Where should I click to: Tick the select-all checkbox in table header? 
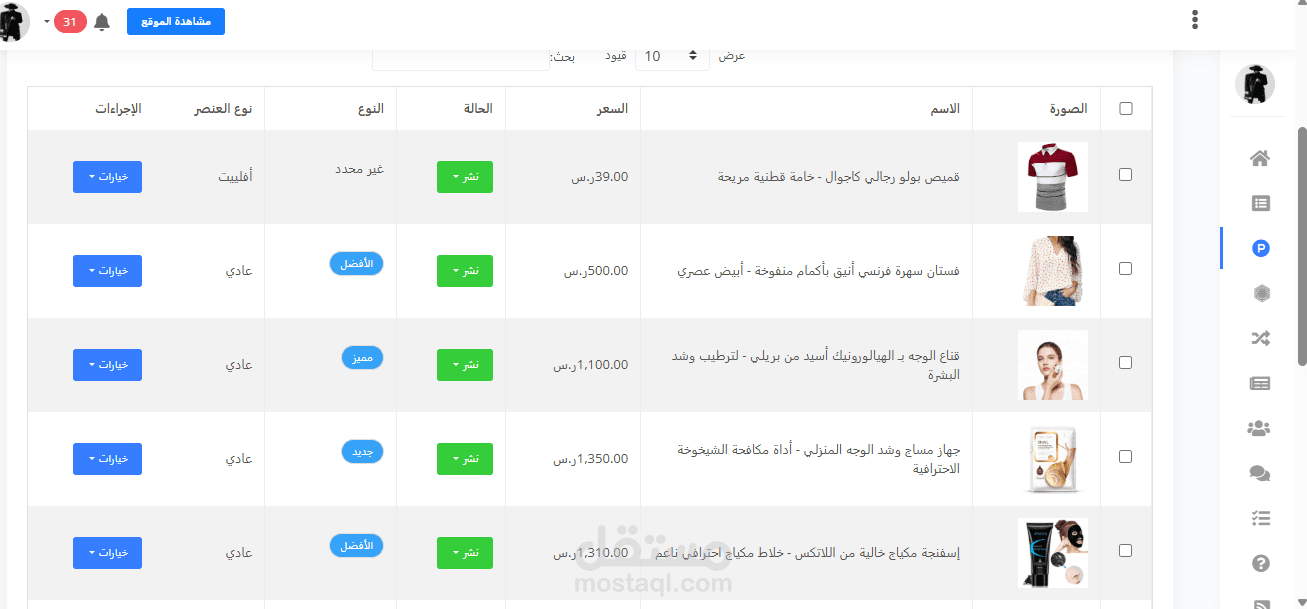[x=1126, y=109]
